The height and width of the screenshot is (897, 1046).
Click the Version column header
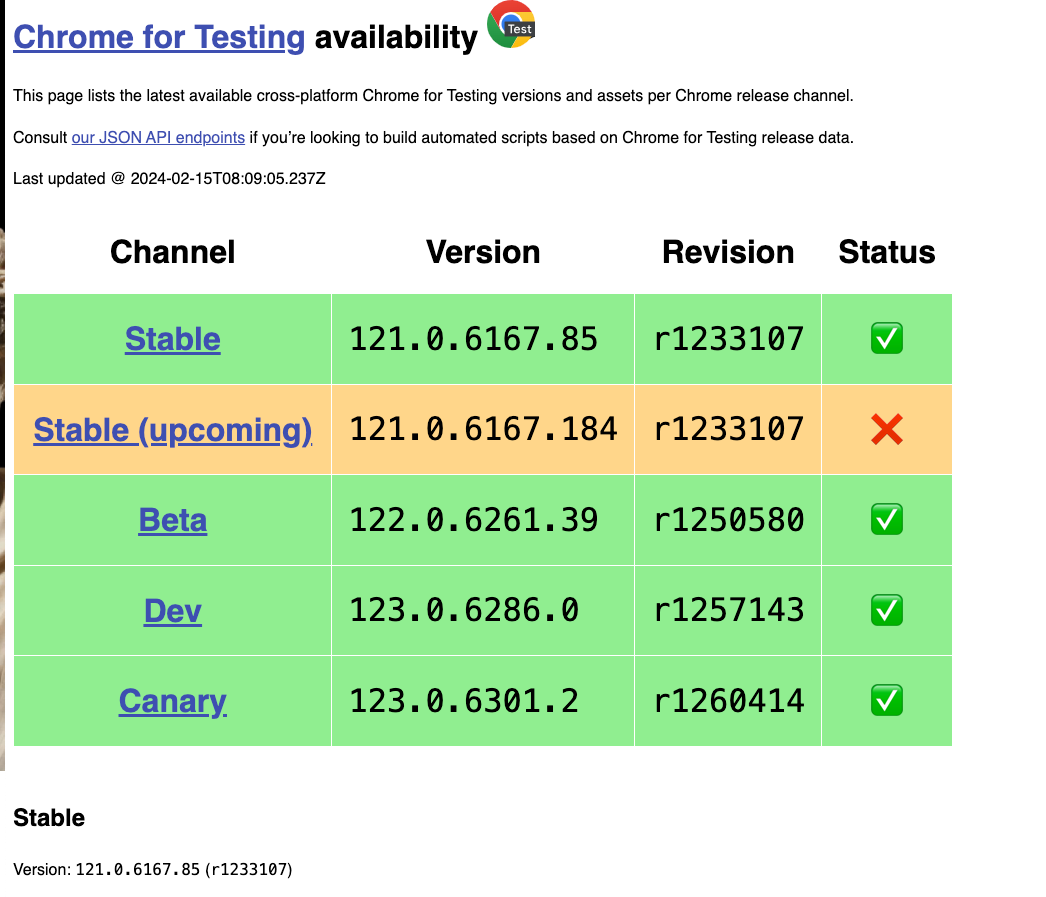(x=483, y=252)
